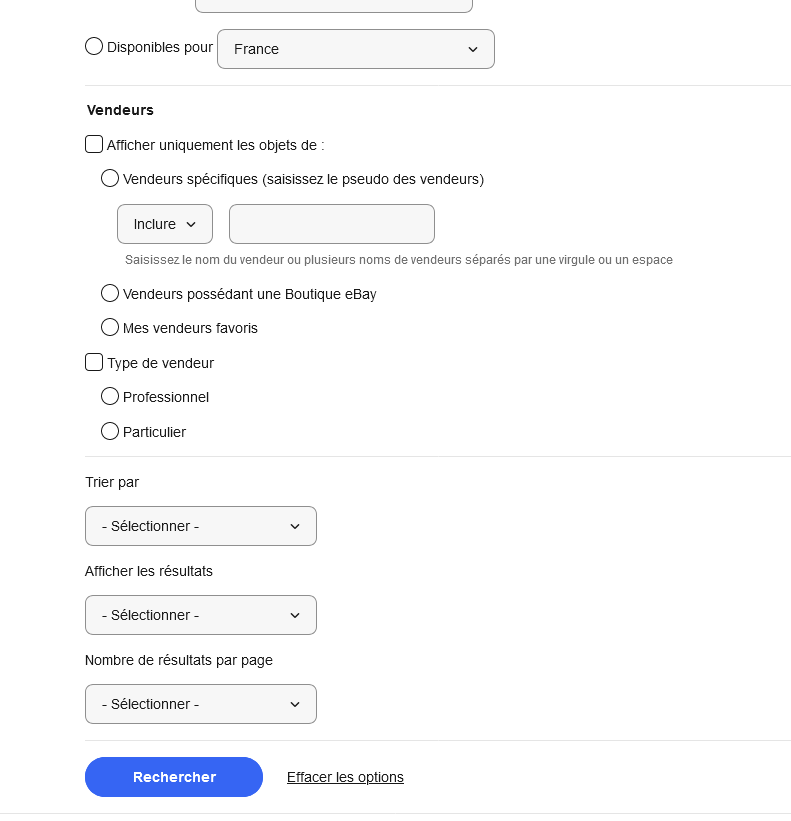Enable the "Type de vendeur" checkbox
This screenshot has height=821, width=791.
(x=94, y=363)
